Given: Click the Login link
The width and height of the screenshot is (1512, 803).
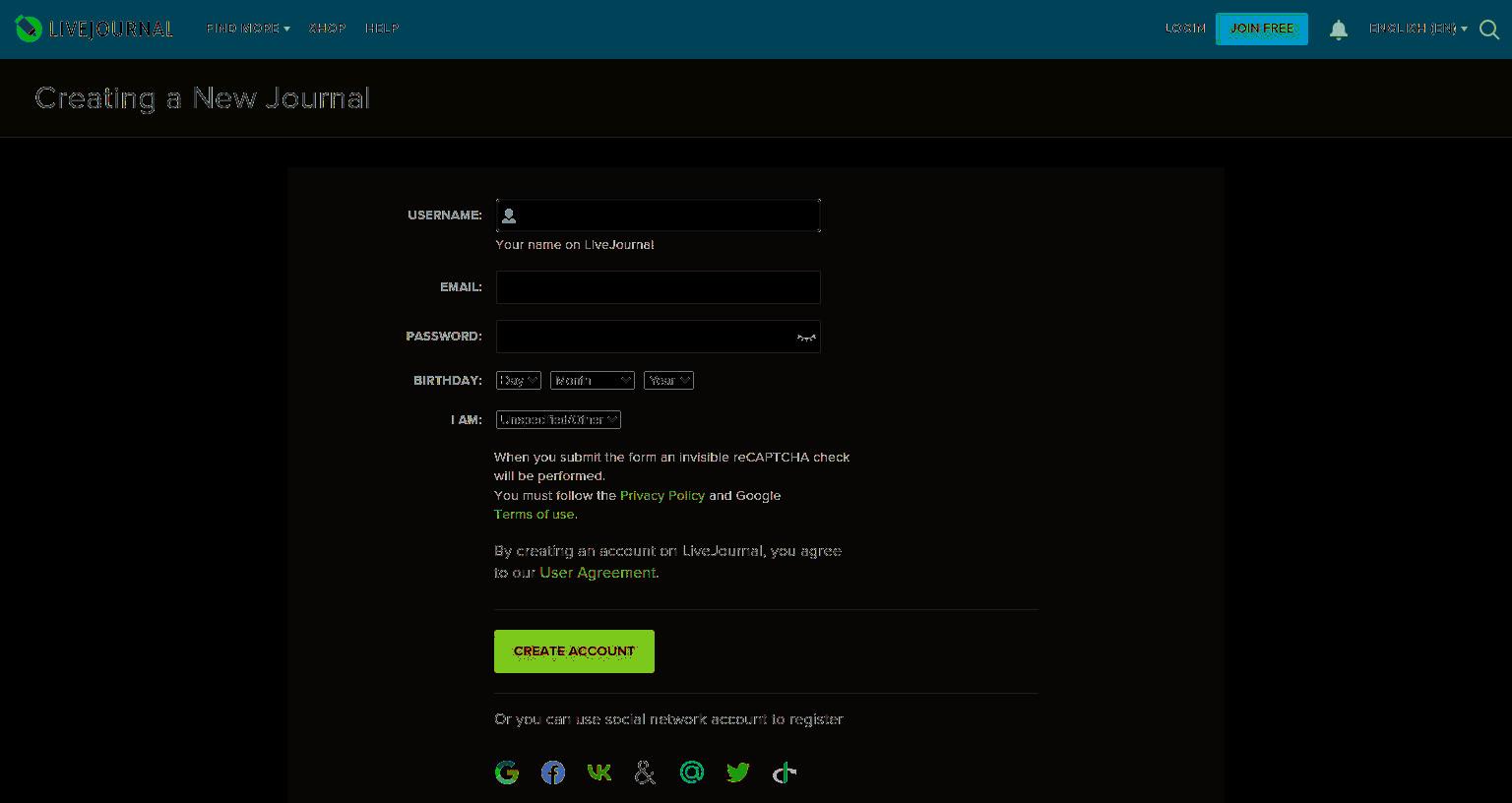Looking at the screenshot, I should pyautogui.click(x=1185, y=29).
